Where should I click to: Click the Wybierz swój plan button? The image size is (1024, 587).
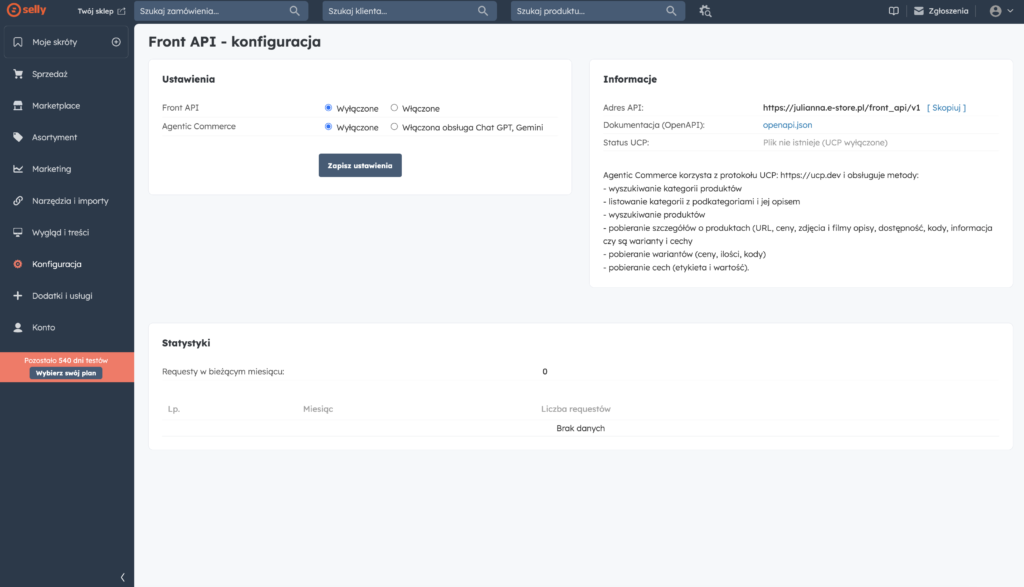pos(66,373)
